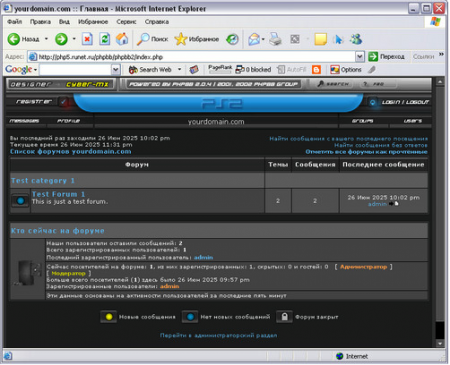This screenshot has width=450, height=365.
Task: Click into the address bar URL field
Action: pyautogui.click(x=192, y=57)
